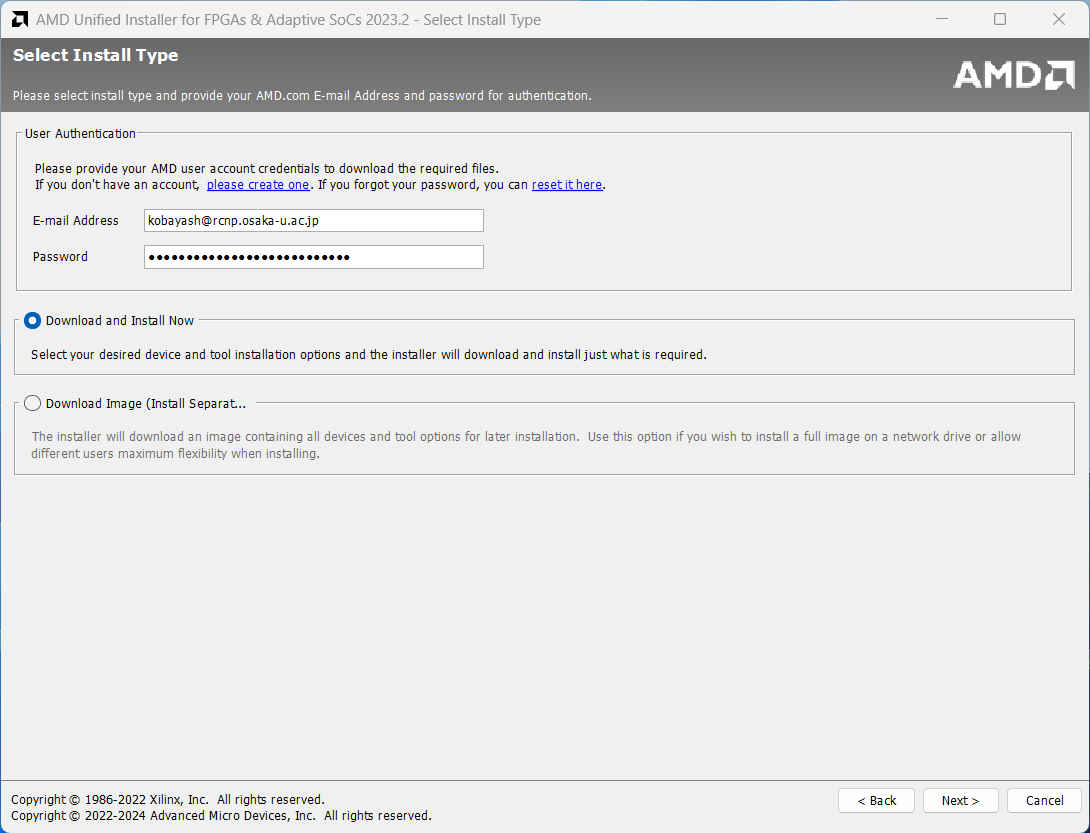The image size is (1090, 833).
Task: Go back with the < Back button
Action: [x=876, y=801]
